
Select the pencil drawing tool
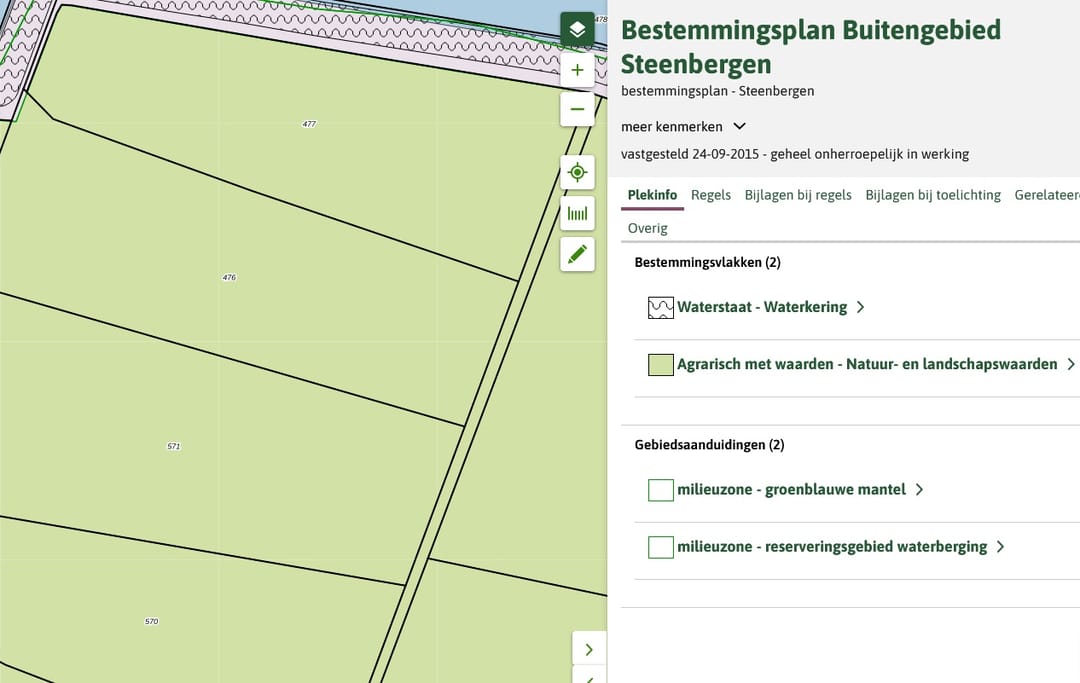tap(577, 254)
